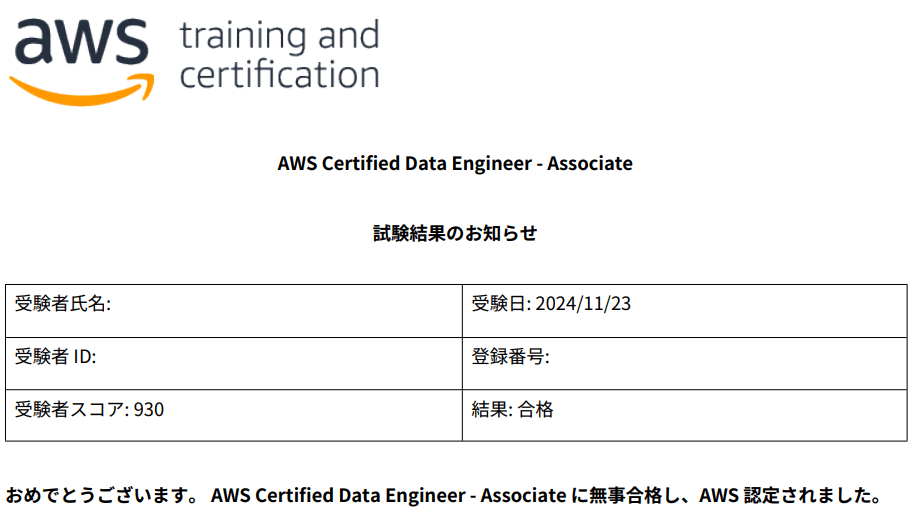Click the word 'certification' in the logo

tap(279, 74)
